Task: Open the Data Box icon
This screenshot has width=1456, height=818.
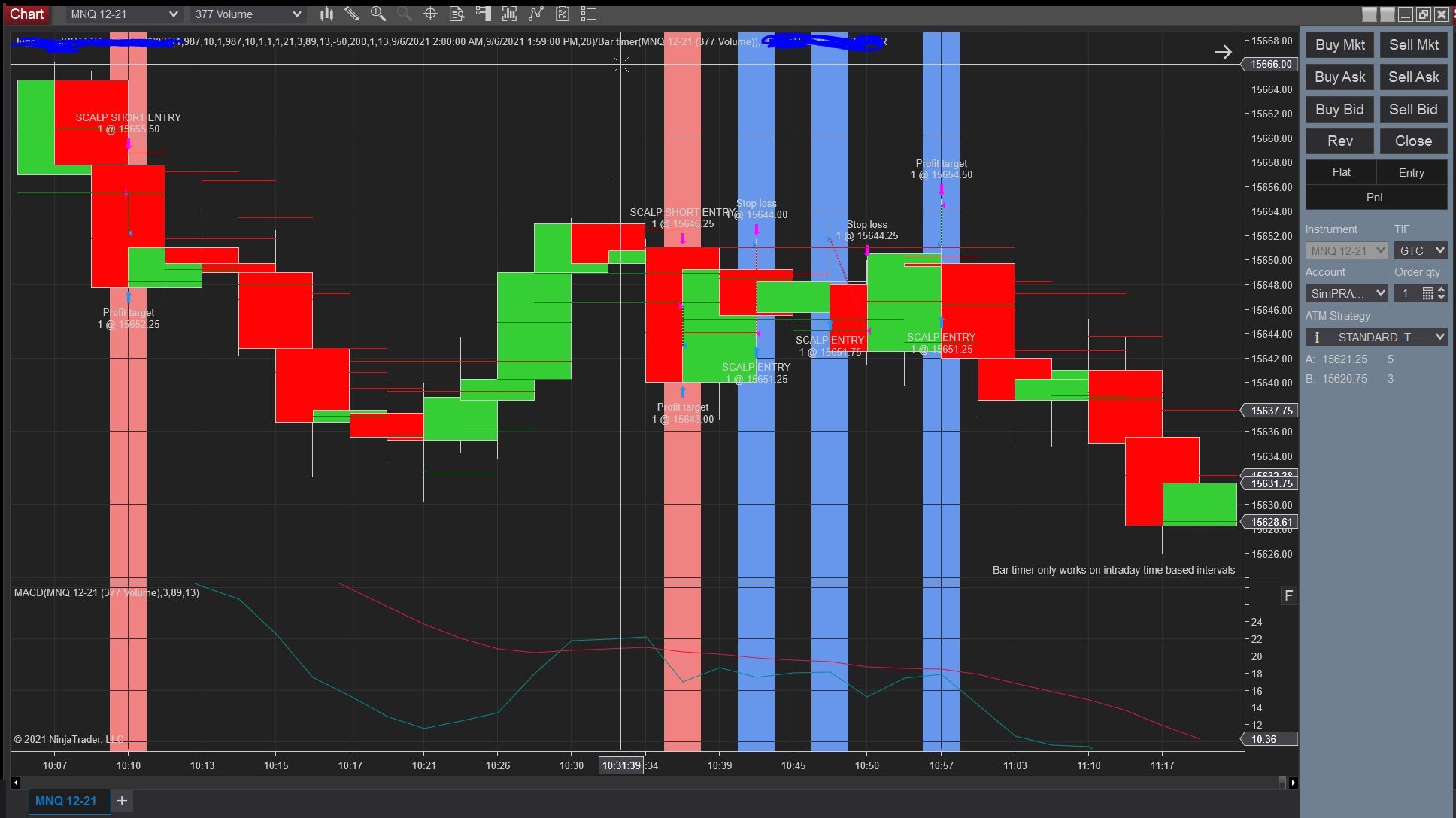Action: click(457, 14)
